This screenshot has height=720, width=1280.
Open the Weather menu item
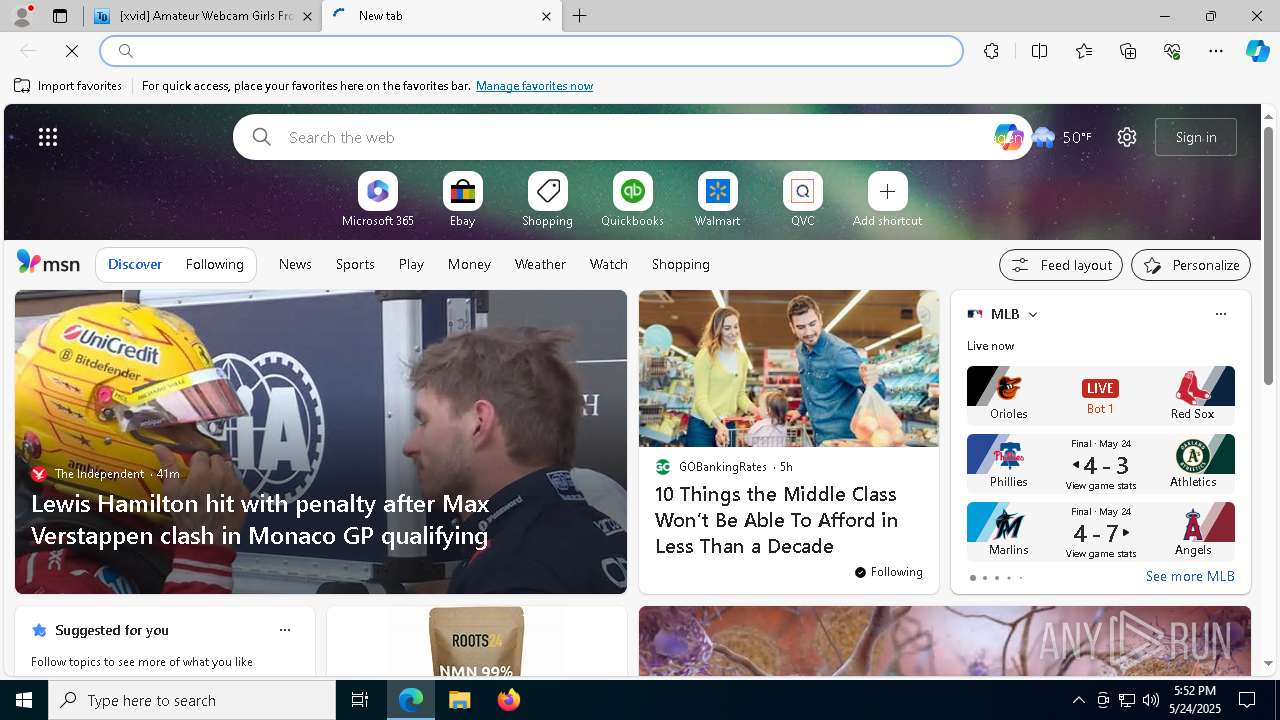(x=540, y=264)
